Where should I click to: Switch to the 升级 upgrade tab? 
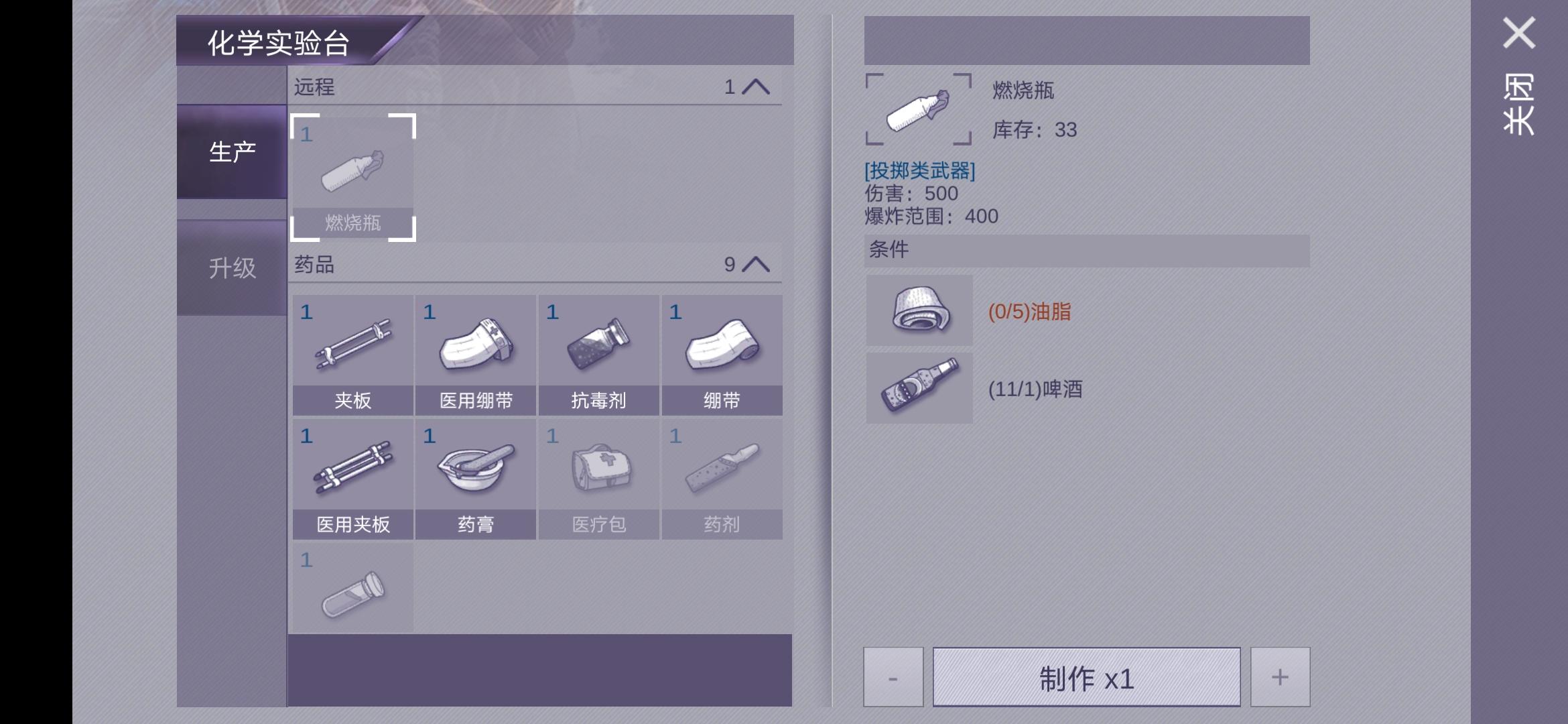click(232, 268)
